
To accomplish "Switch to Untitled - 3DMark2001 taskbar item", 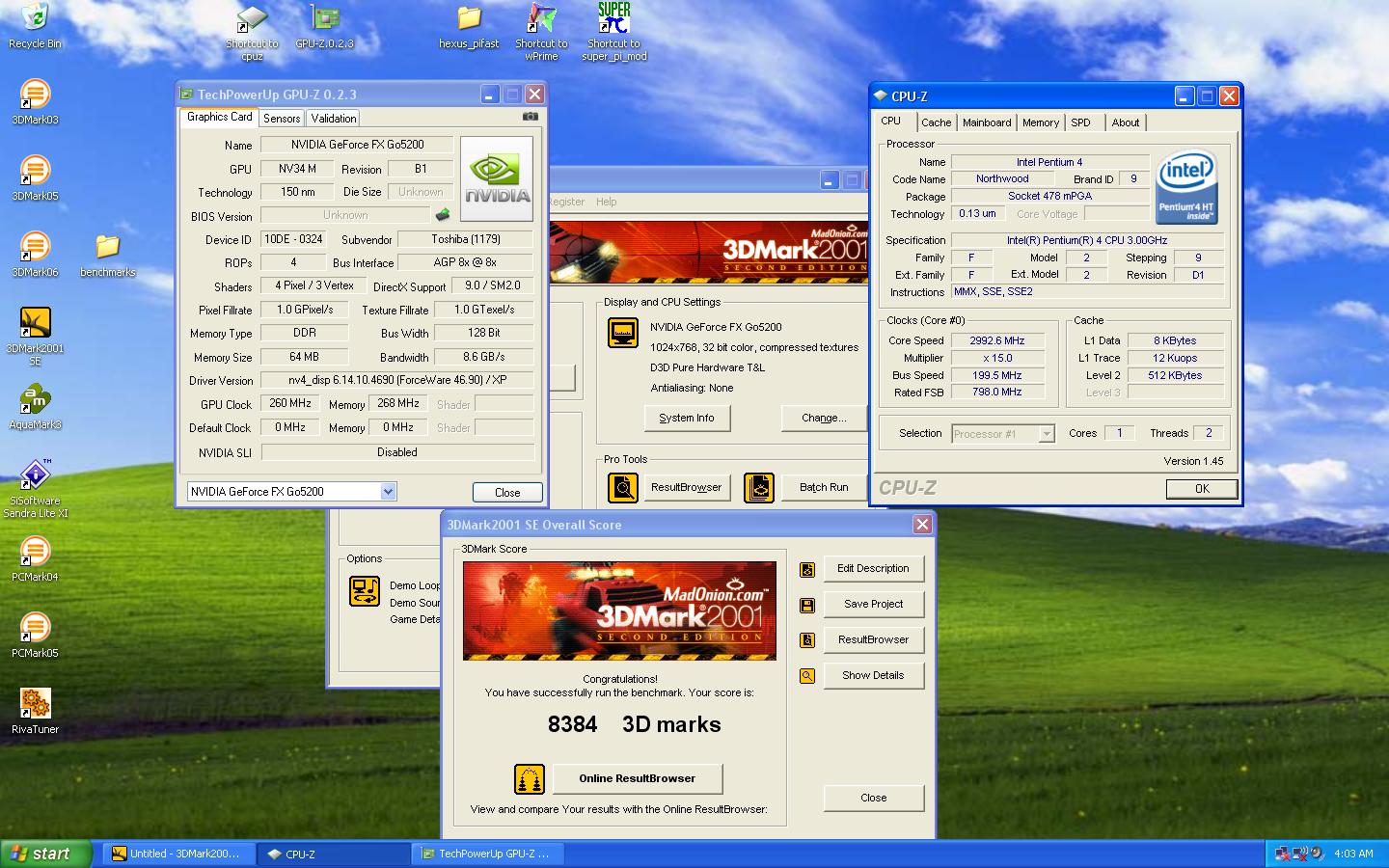I will [178, 854].
